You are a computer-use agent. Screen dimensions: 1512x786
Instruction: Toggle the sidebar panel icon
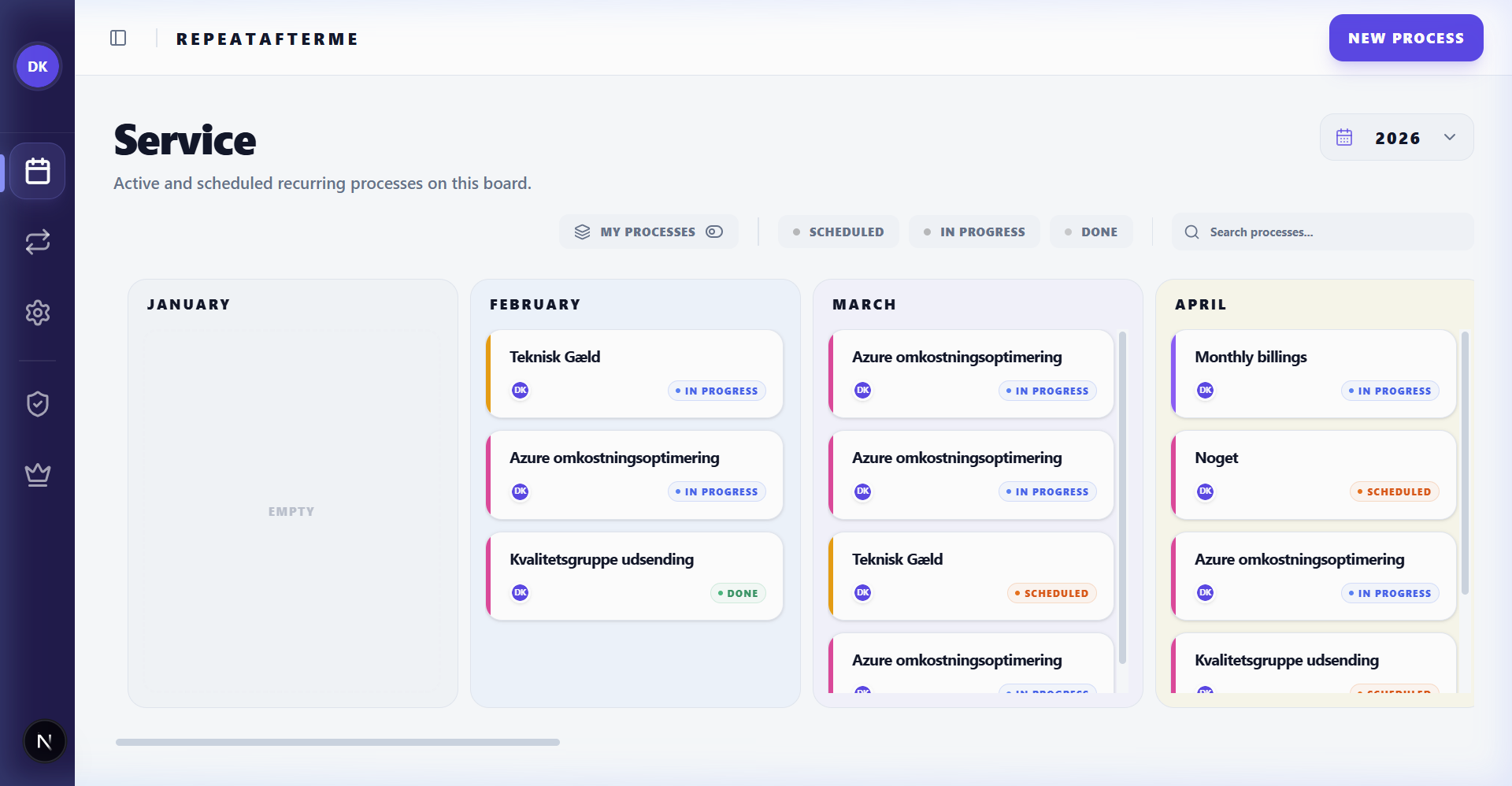pos(118,38)
